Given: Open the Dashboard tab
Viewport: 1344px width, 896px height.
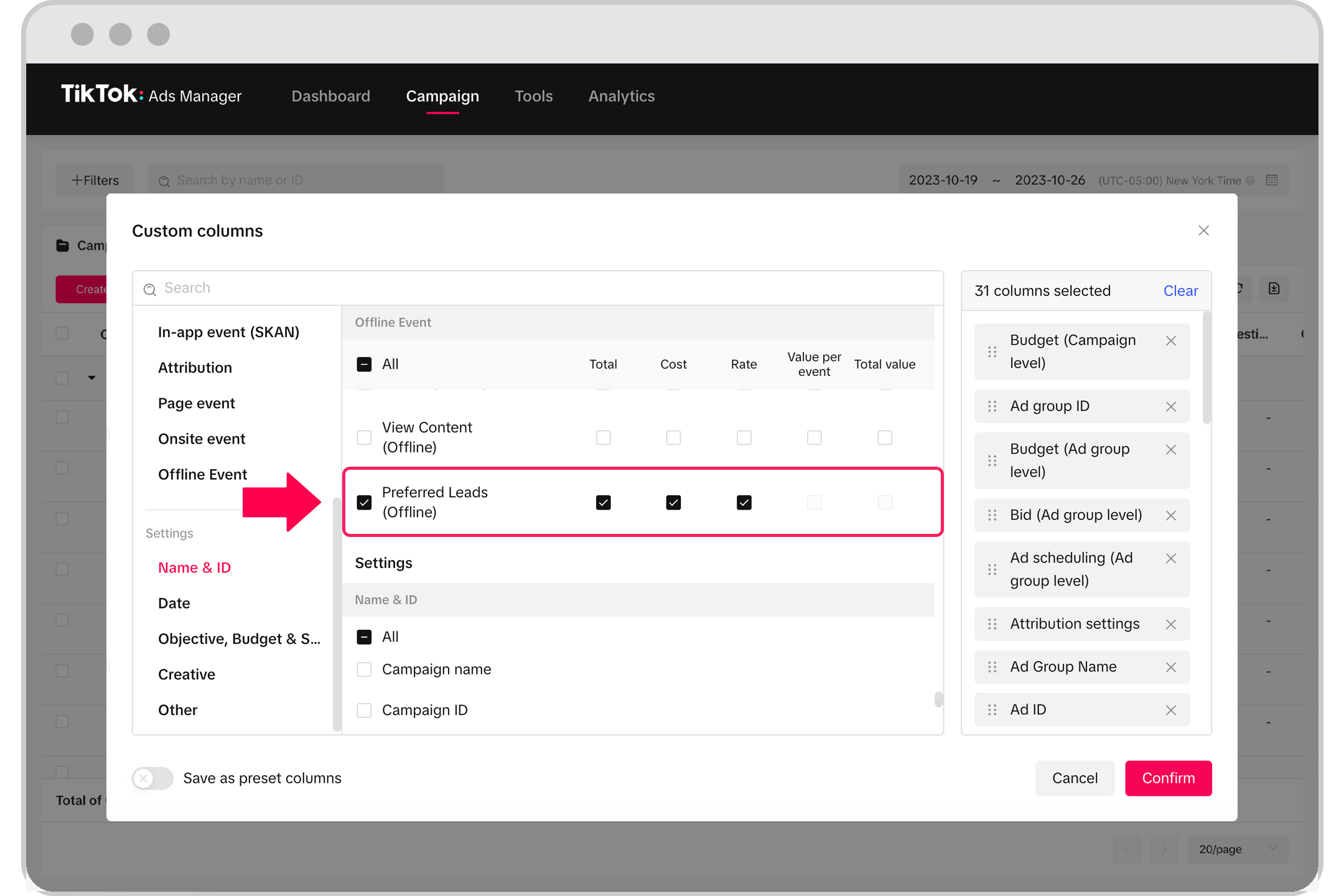Looking at the screenshot, I should coord(330,96).
